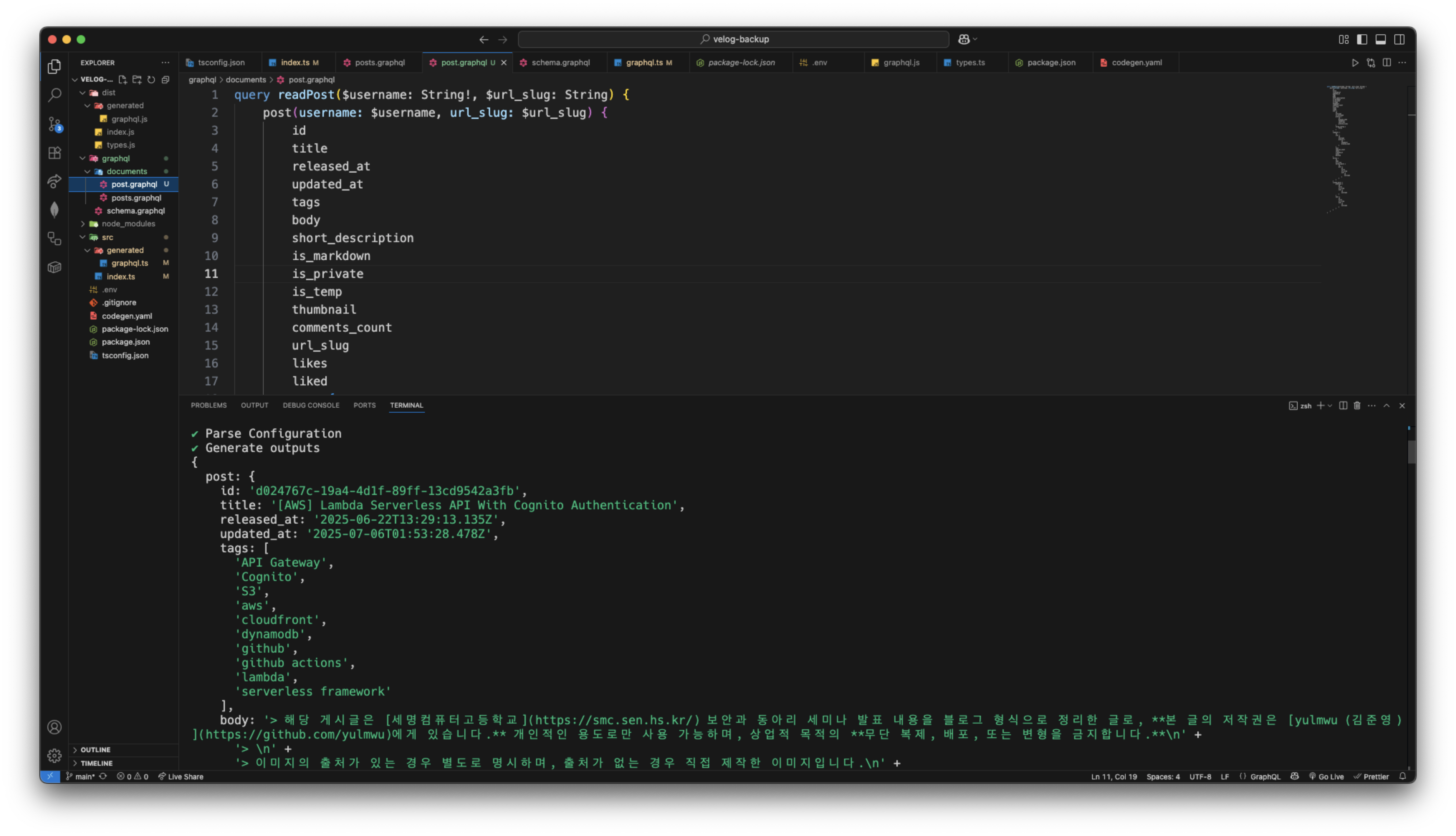Open the Search view in activity bar
The height and width of the screenshot is (836, 1456).
[x=54, y=95]
